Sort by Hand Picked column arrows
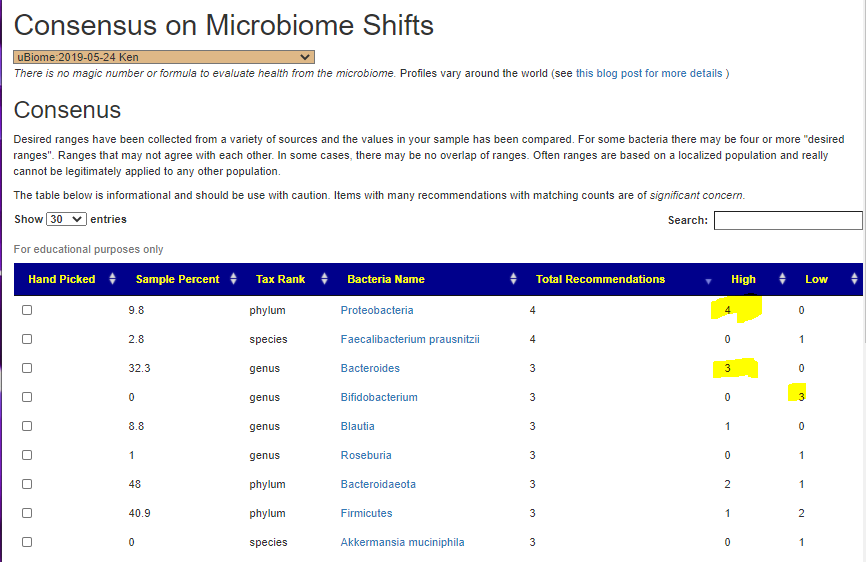866x562 pixels. [x=113, y=279]
